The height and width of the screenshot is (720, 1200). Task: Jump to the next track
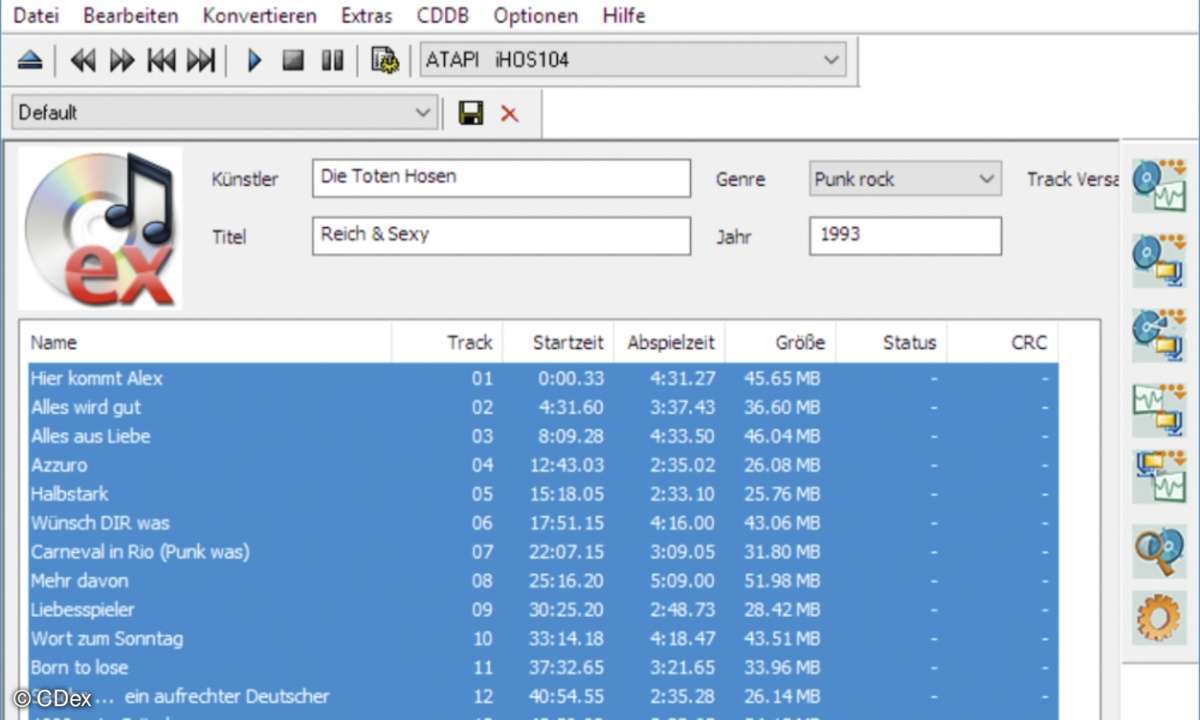click(201, 61)
